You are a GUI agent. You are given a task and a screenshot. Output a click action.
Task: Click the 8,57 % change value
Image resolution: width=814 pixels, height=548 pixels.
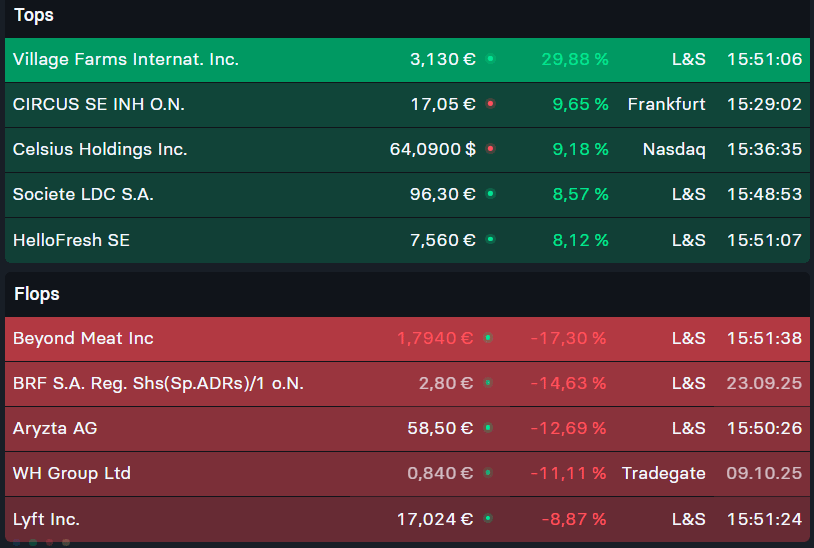click(x=580, y=195)
